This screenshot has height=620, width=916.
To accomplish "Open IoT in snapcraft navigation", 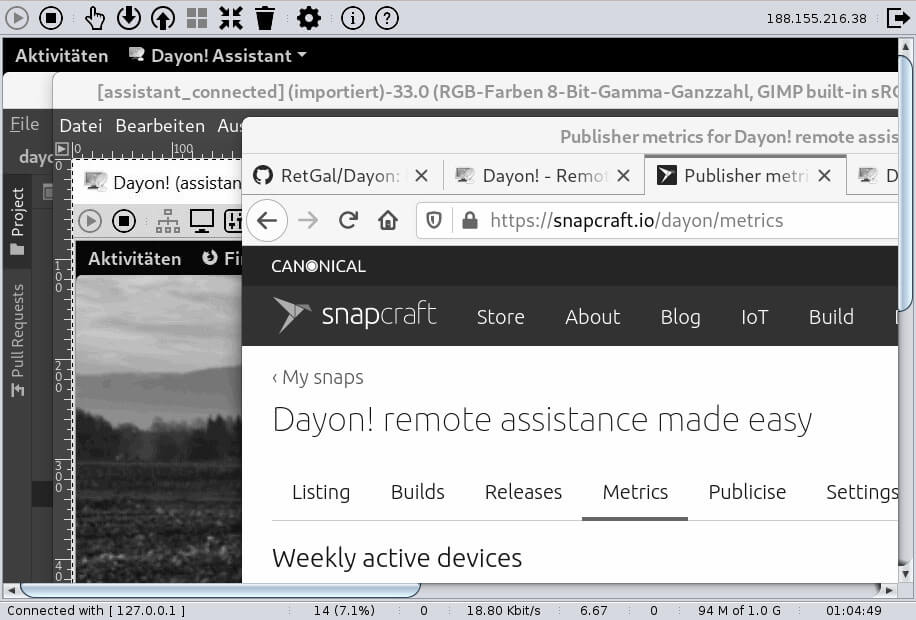I will point(754,317).
